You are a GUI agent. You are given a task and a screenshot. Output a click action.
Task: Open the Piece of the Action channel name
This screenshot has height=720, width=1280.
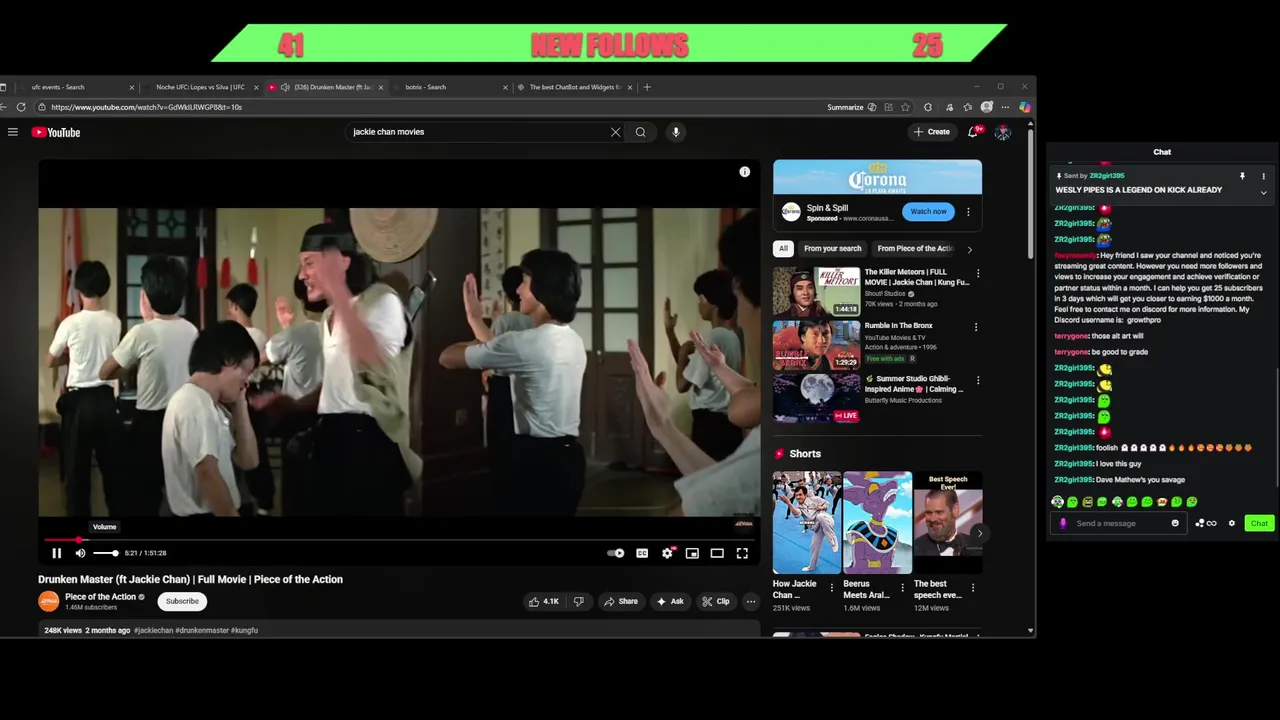[x=100, y=597]
